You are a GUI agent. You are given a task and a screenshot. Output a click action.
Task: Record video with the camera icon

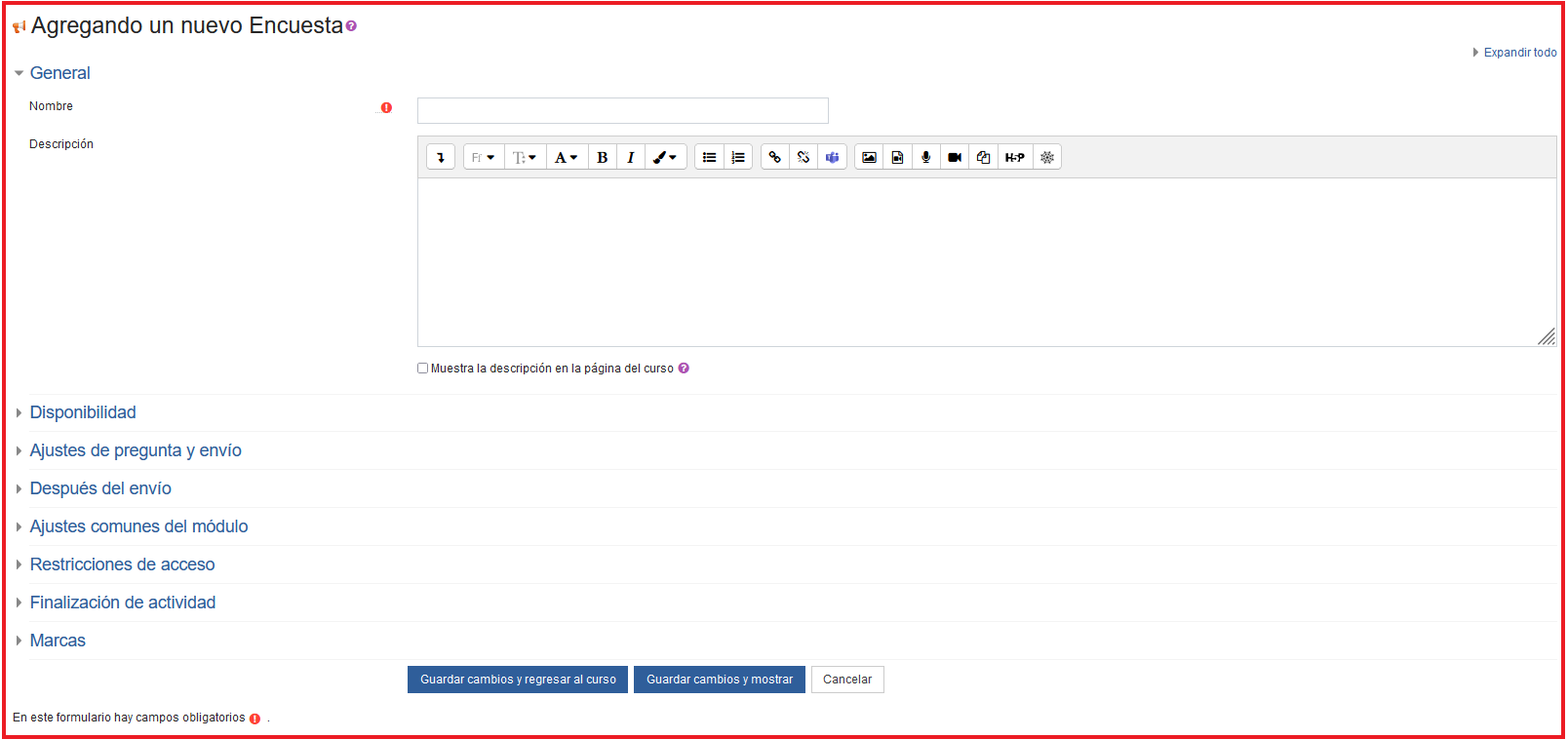pos(955,157)
